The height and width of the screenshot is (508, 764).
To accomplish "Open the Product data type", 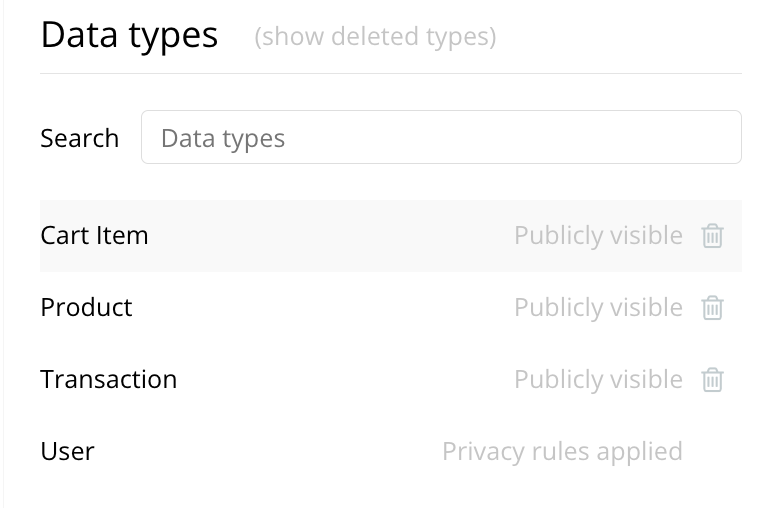I will point(86,308).
